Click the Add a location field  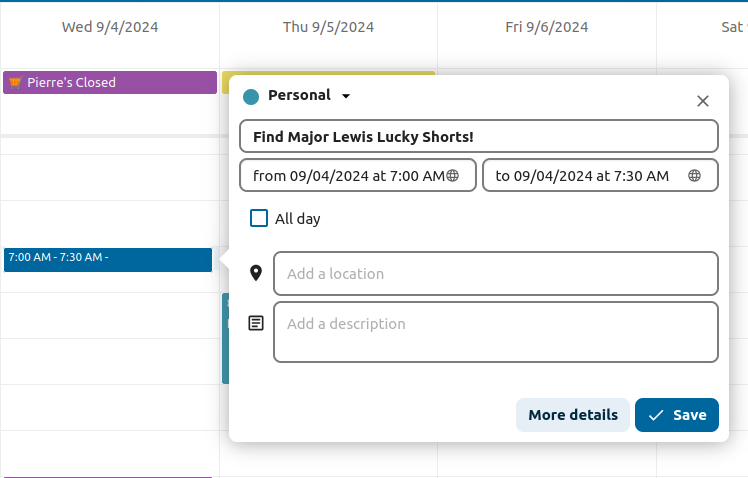[495, 273]
